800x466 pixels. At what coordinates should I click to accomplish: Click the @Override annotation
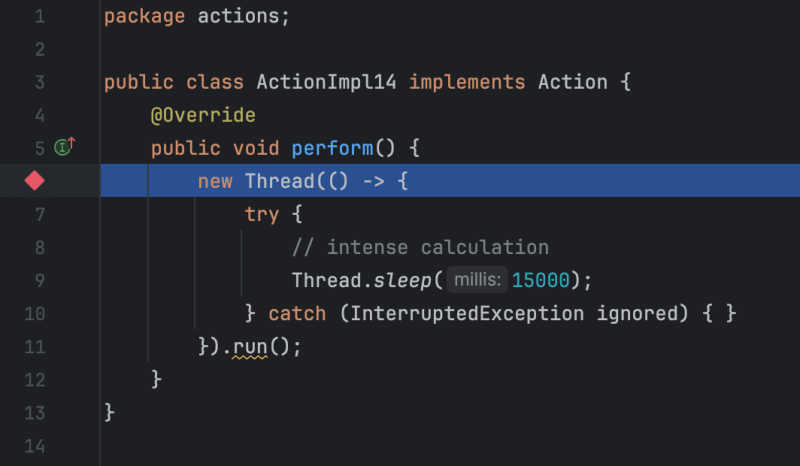pos(203,115)
